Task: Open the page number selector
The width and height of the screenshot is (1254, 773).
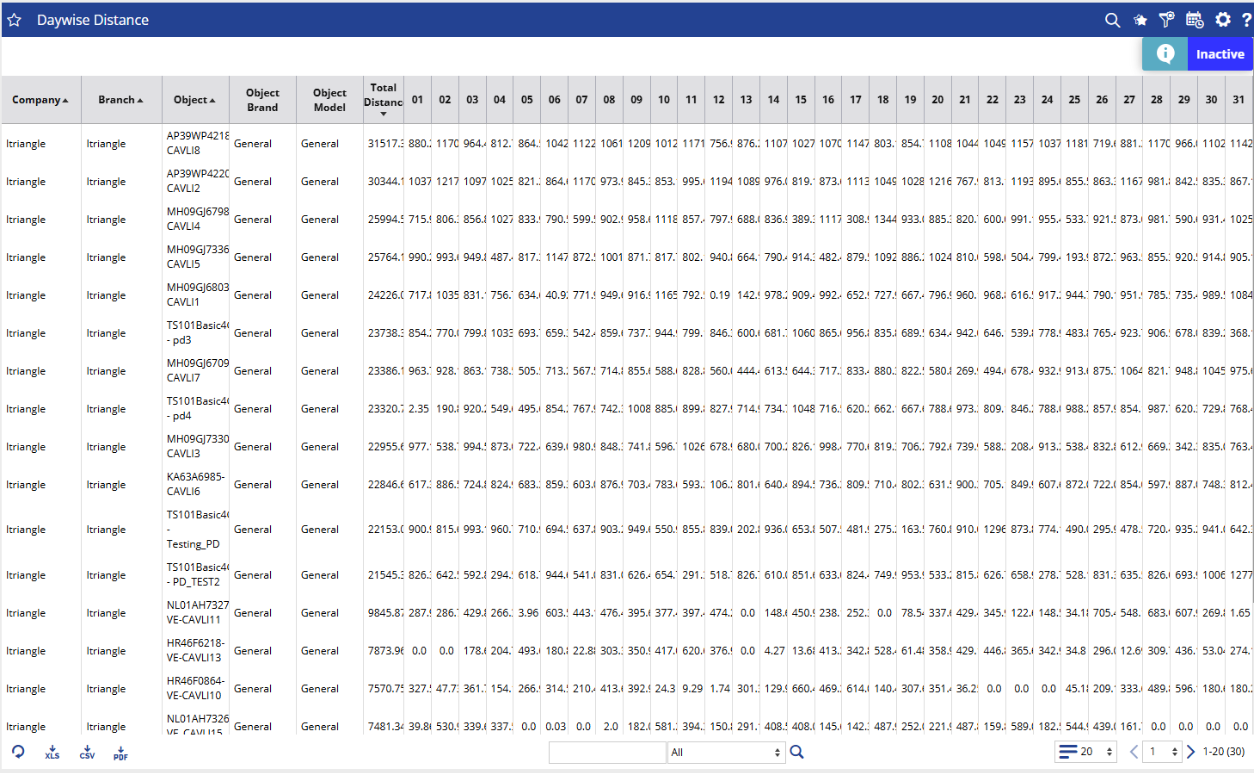Action: (x=1162, y=752)
